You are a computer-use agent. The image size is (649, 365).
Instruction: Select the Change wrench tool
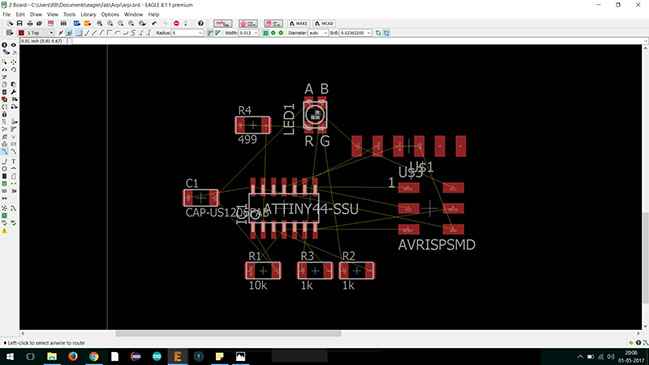[x=14, y=92]
